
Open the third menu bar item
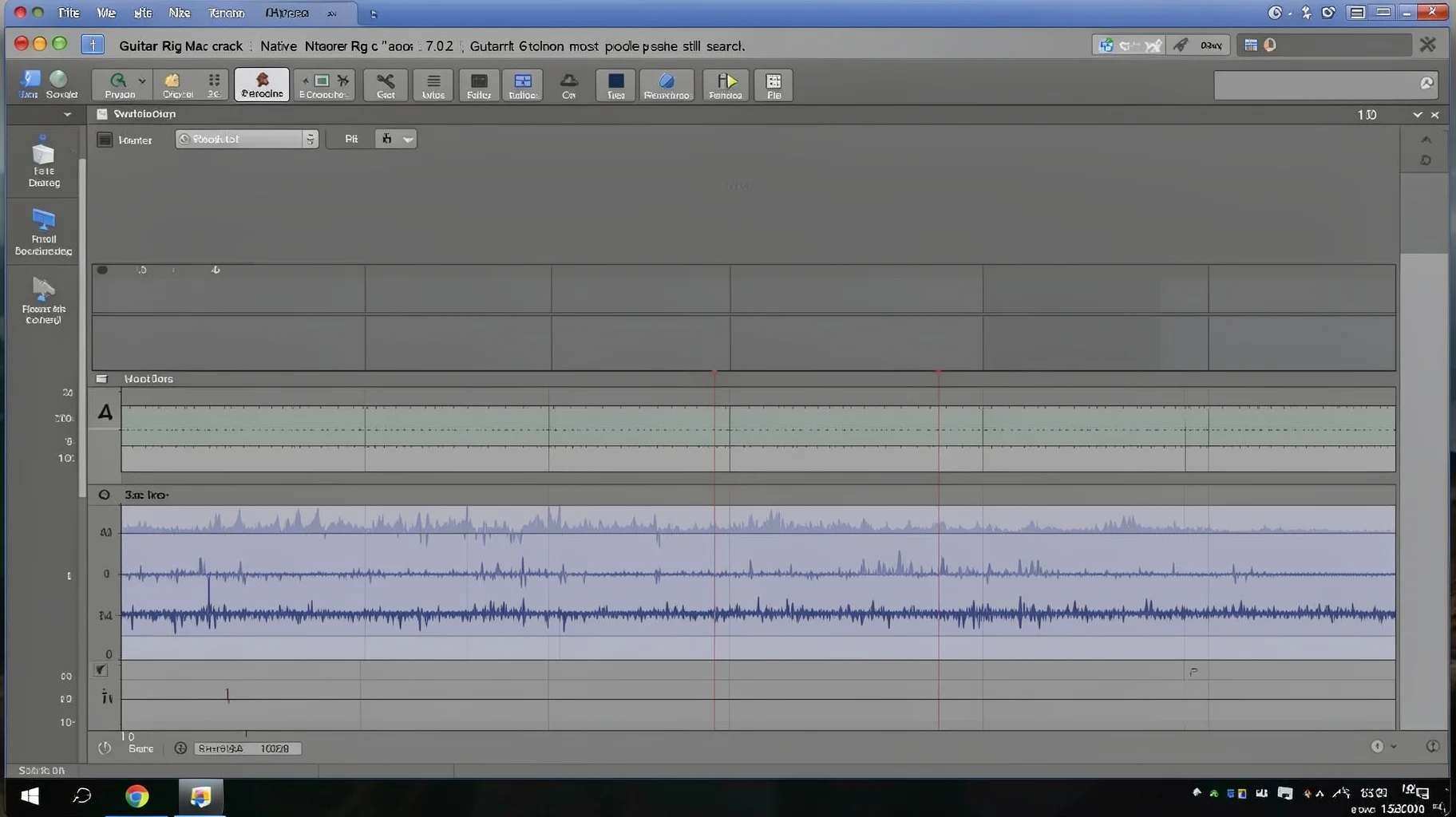tap(143, 13)
